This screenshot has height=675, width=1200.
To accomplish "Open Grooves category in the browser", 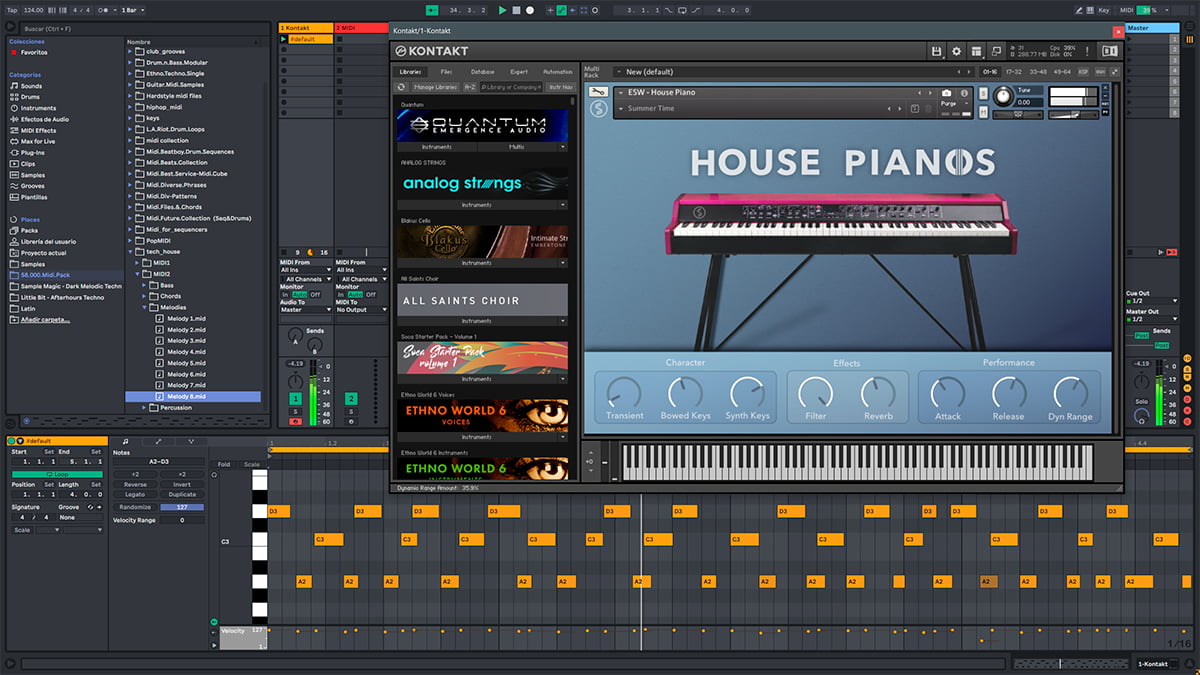I will tap(32, 186).
